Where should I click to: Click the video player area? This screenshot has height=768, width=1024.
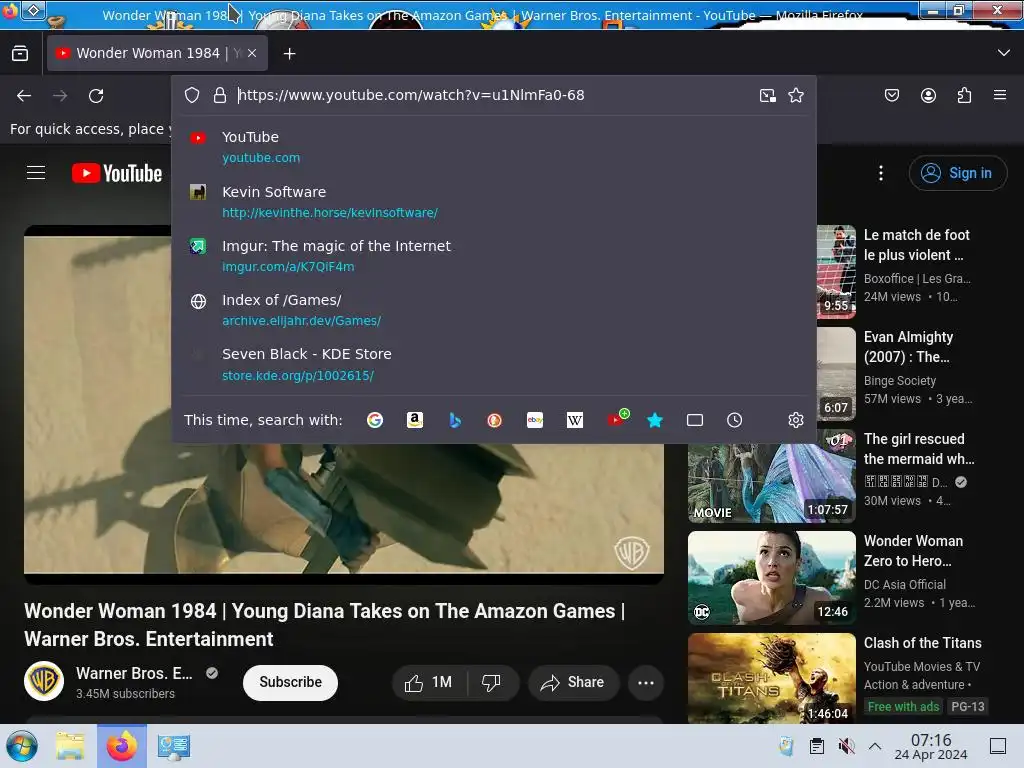tap(344, 509)
